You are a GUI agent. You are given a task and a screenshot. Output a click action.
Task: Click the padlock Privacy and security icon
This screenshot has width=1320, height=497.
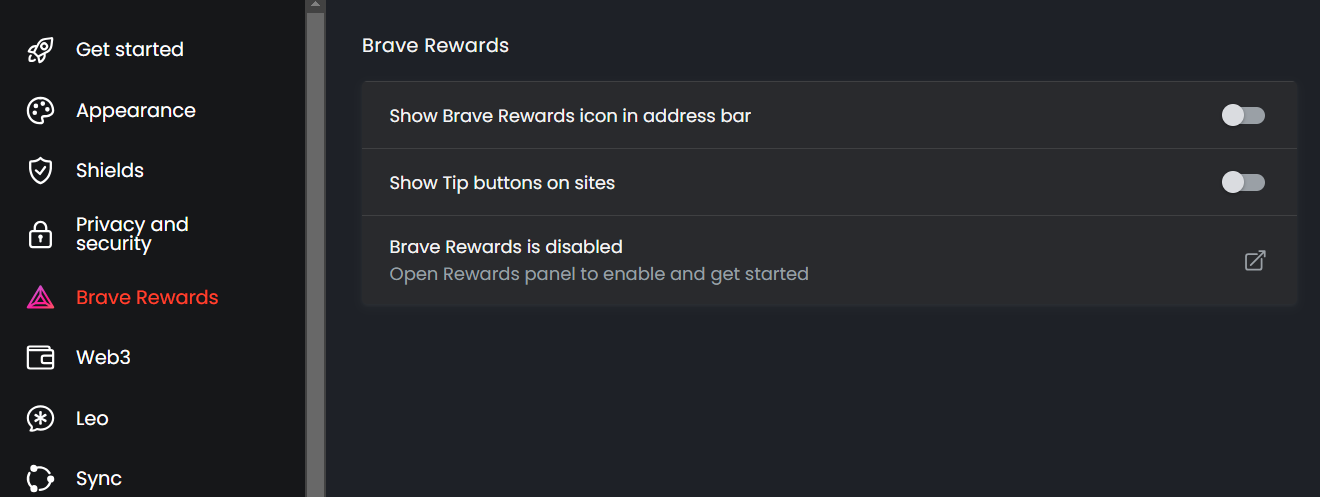40,235
